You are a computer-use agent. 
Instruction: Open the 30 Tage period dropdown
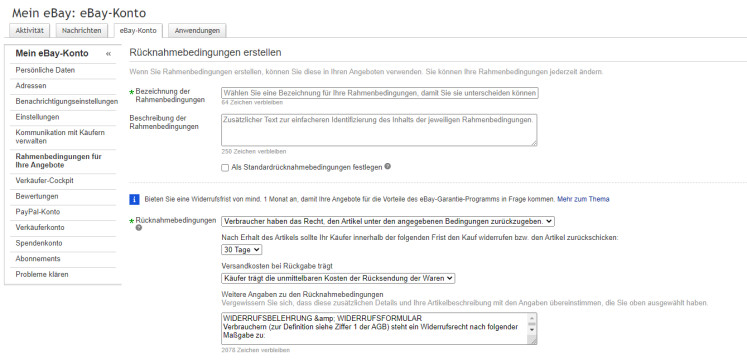click(242, 250)
